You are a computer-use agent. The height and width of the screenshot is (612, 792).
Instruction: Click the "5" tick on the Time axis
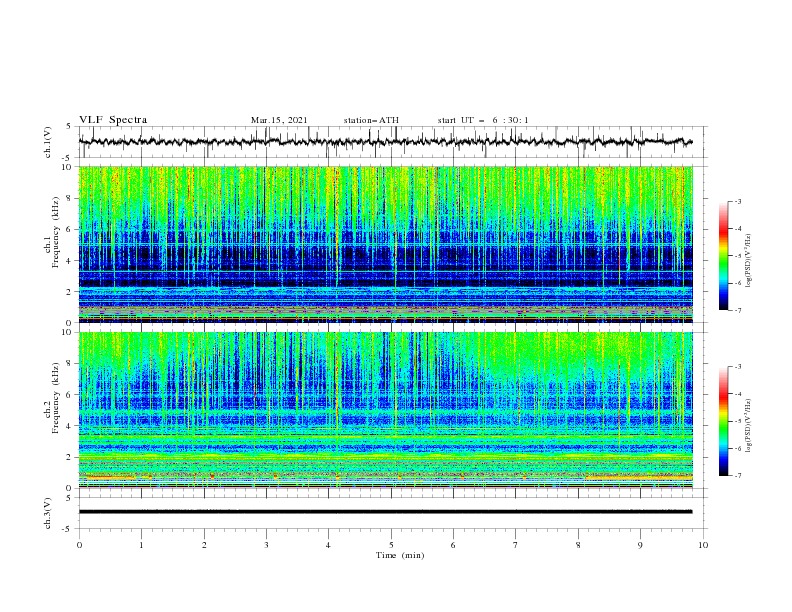[x=391, y=545]
